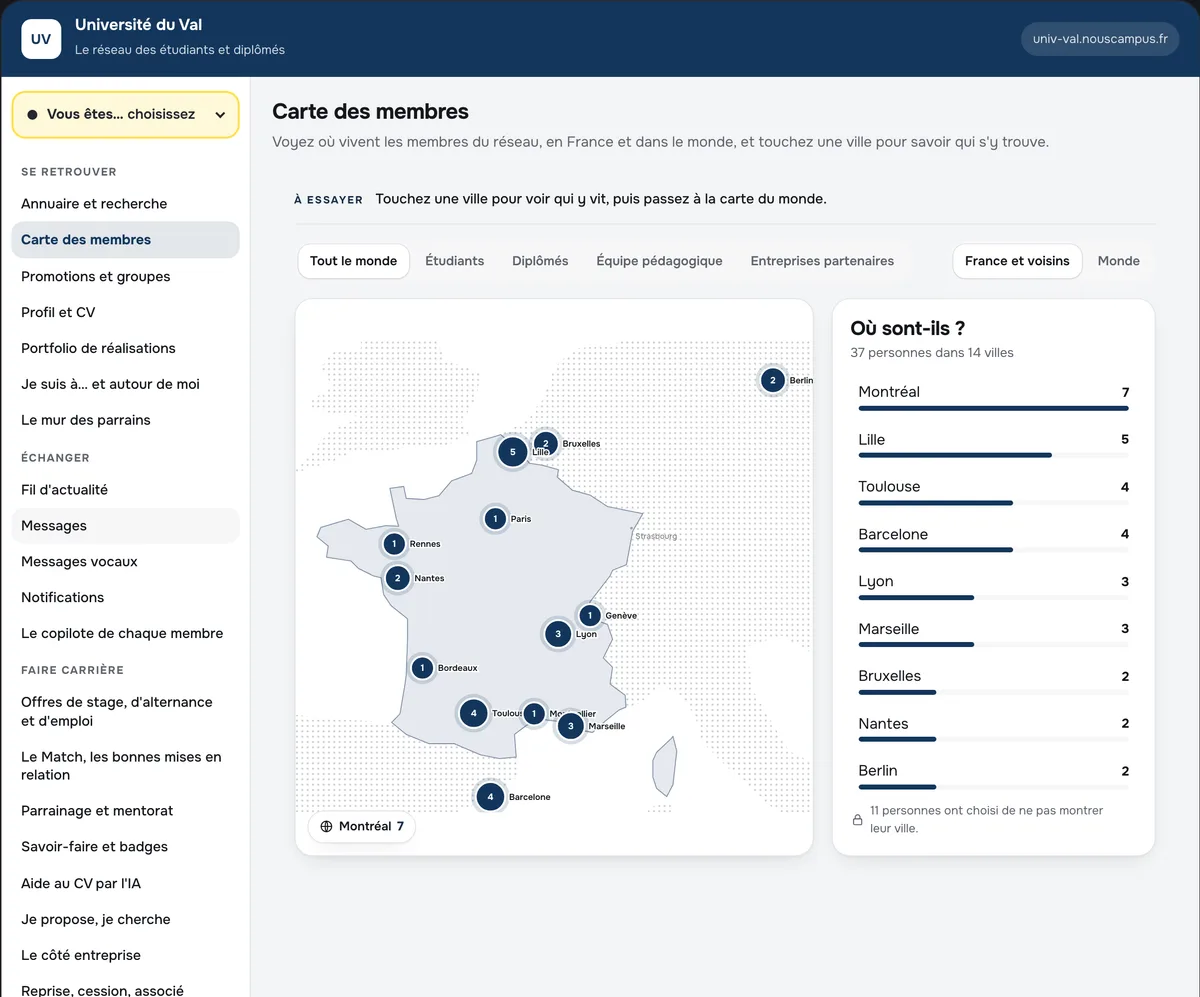Go to Le mur des parrains
This screenshot has width=1200, height=997.
point(125,420)
